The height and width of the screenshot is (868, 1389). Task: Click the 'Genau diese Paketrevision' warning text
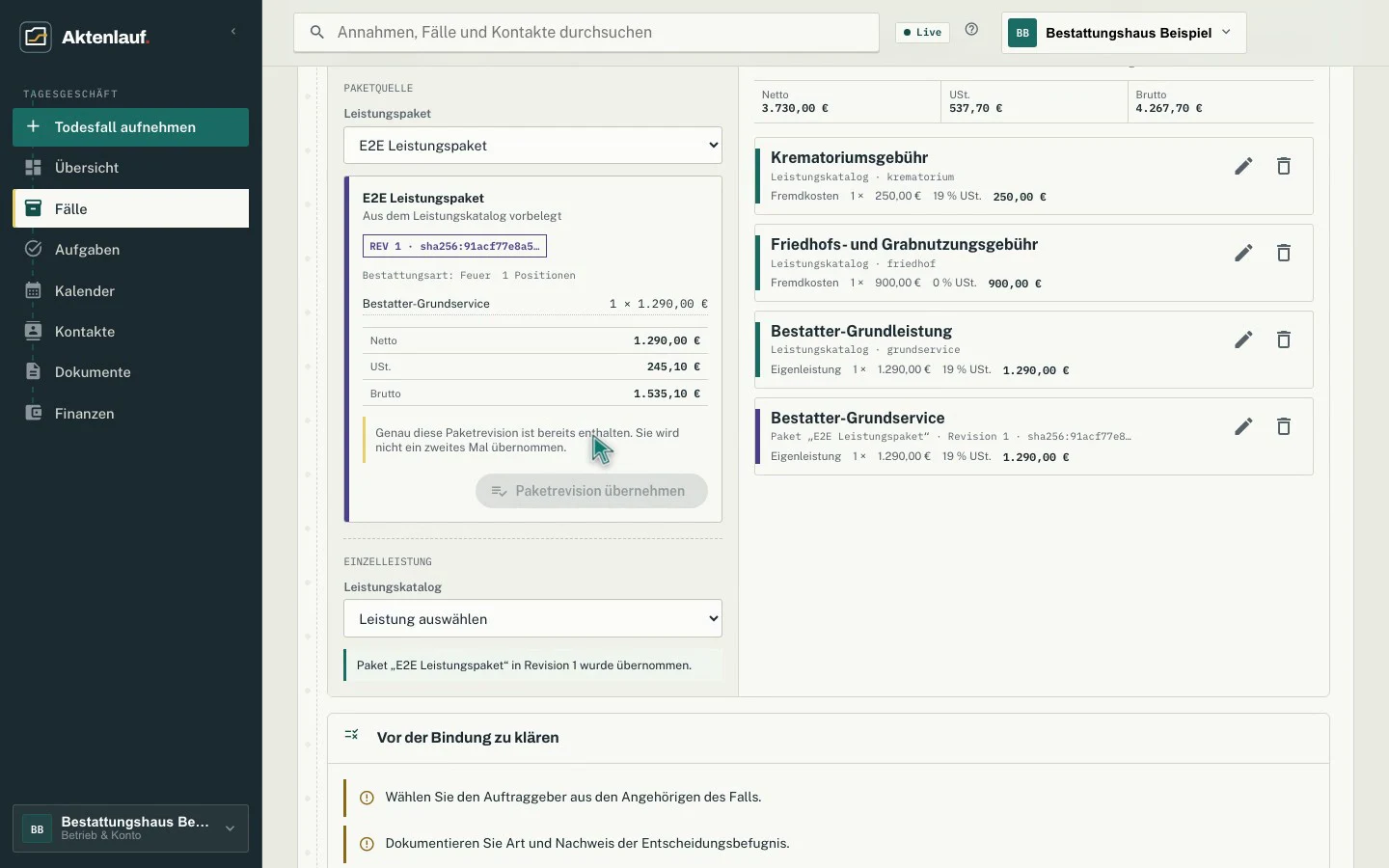coord(528,440)
